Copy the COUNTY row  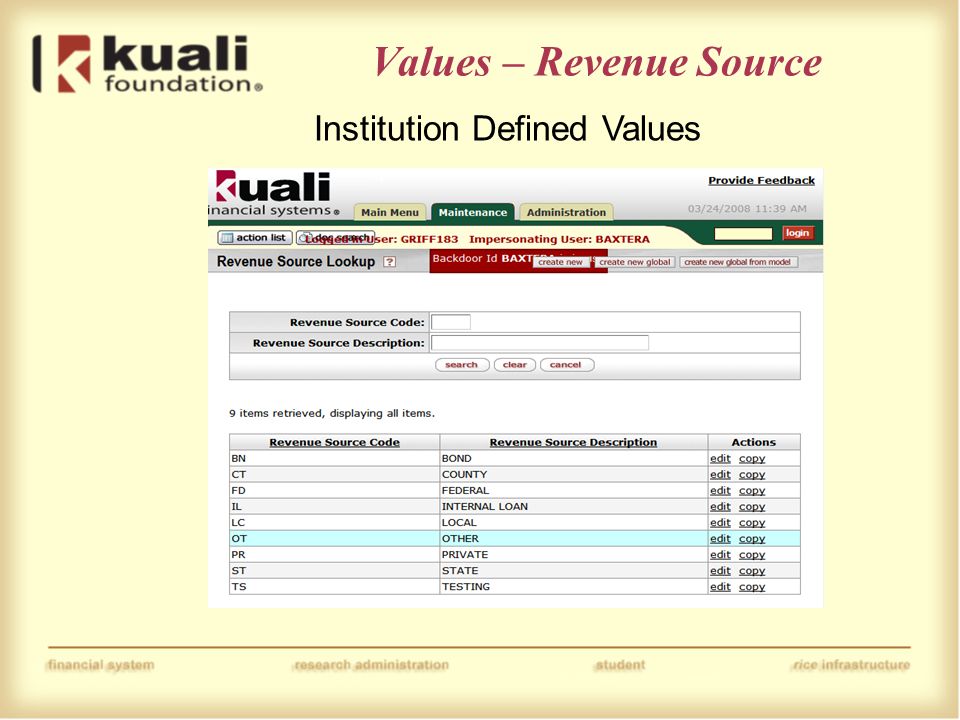click(x=752, y=474)
